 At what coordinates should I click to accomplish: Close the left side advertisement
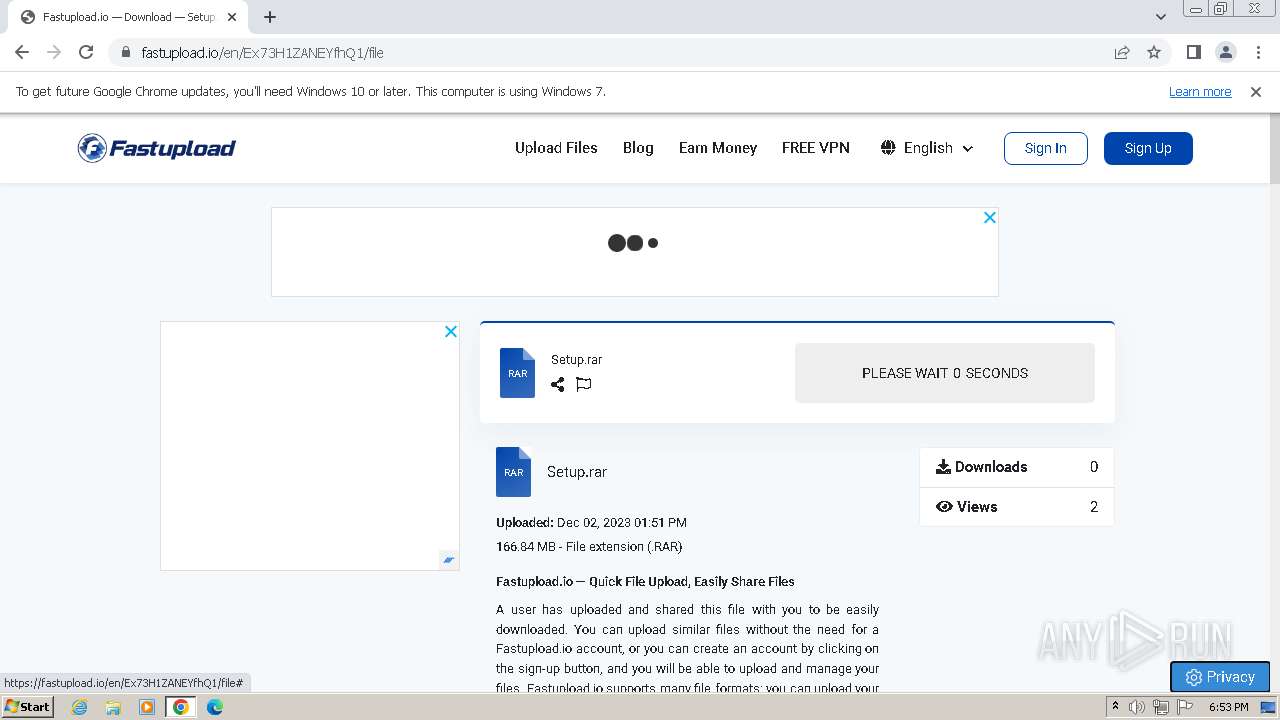point(451,331)
